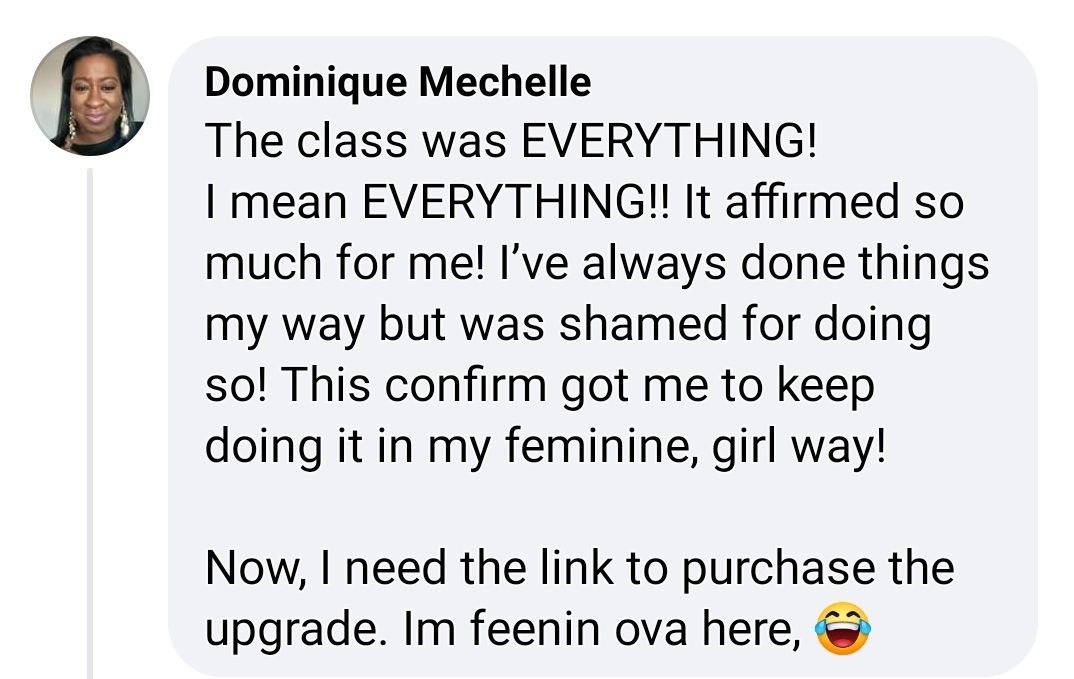Click the words "purchase the"
1074x679 pixels.
[x=818, y=569]
